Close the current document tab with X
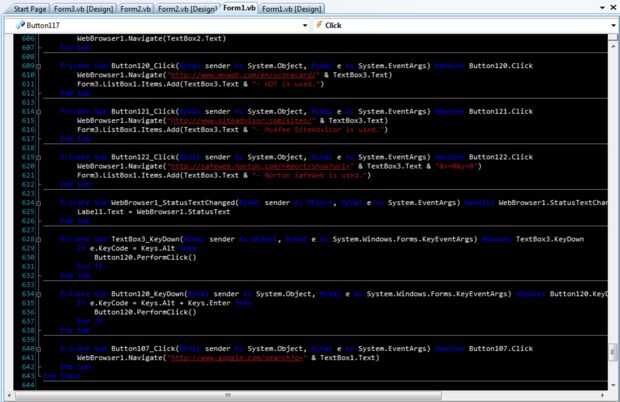The height and width of the screenshot is (402, 620). point(613,8)
